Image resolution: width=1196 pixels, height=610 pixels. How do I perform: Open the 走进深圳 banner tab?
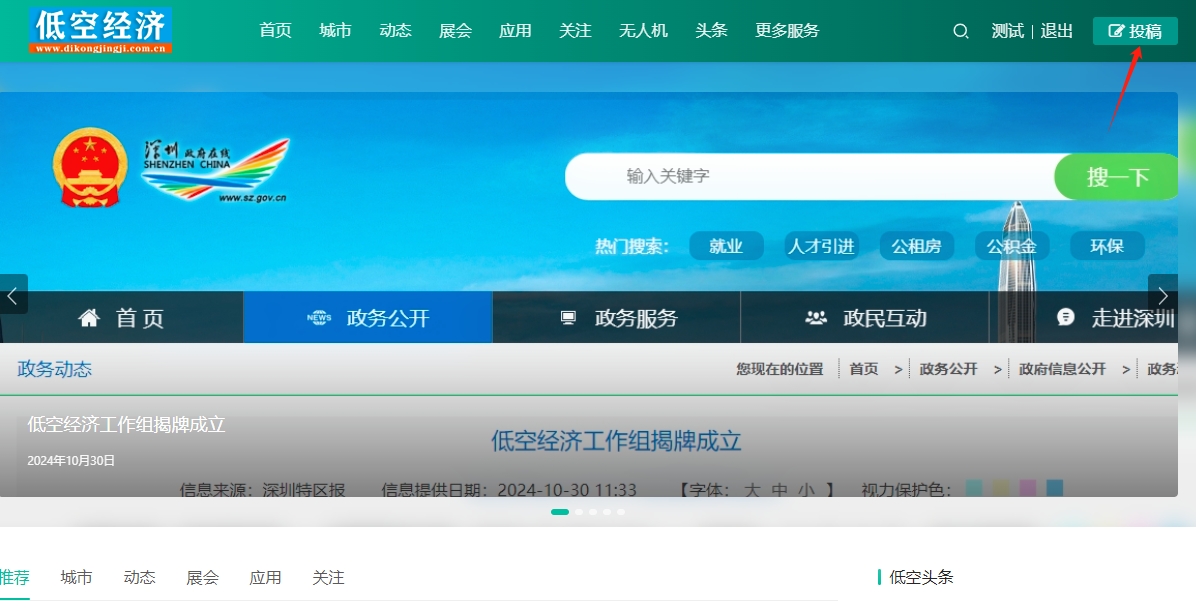(x=1084, y=317)
